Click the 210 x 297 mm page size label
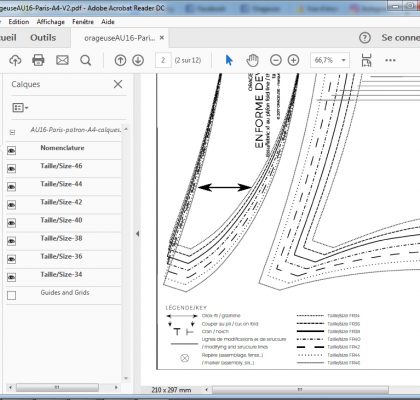This screenshot has width=420, height=400. point(171,390)
